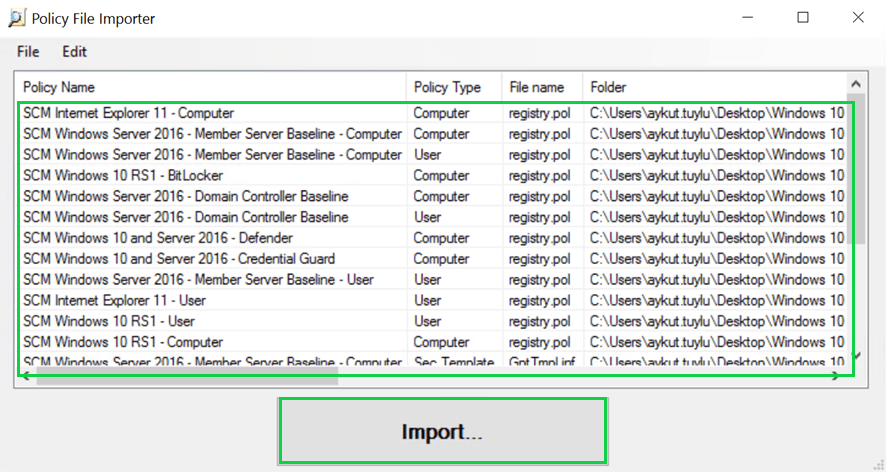886x472 pixels.
Task: Click horizontal scrollbar left arrow
Action: point(24,376)
